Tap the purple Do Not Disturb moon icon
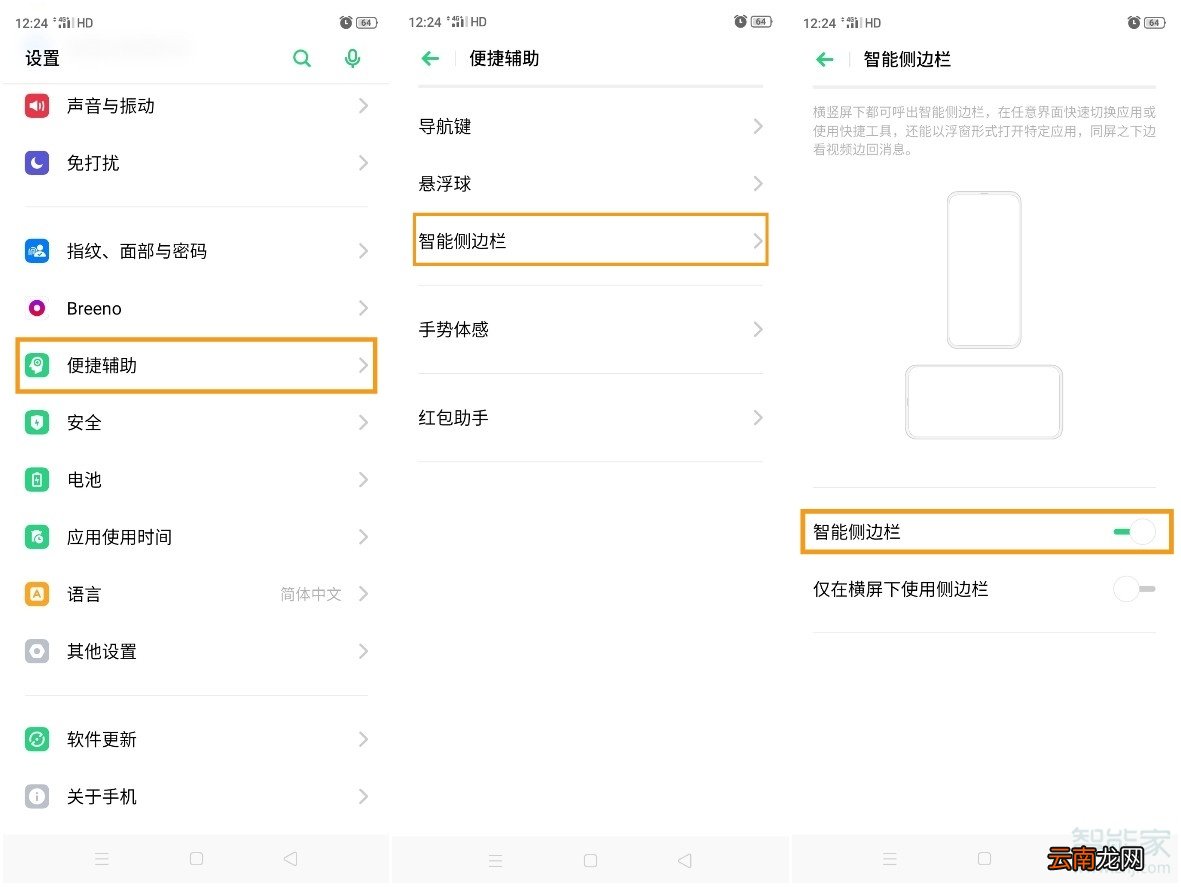Image resolution: width=1181 pixels, height=887 pixels. coord(37,163)
